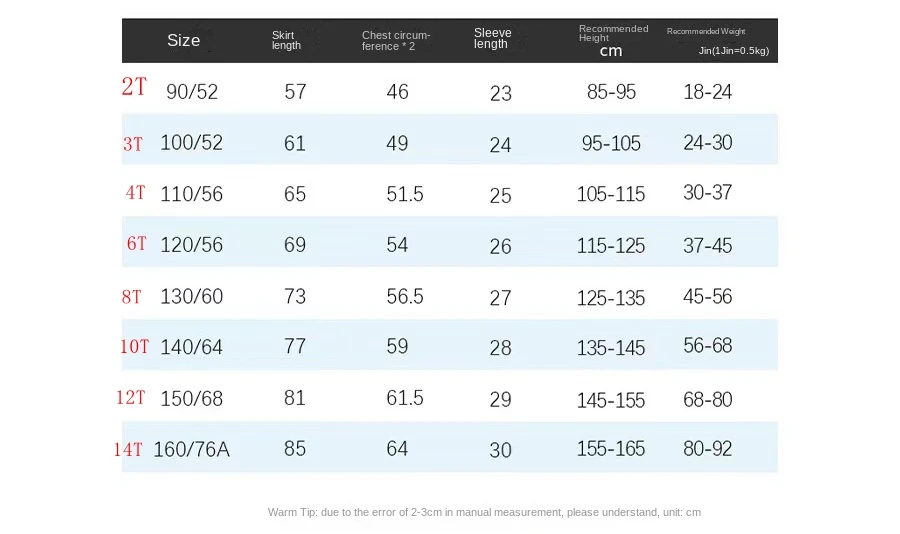Select the red 2T size label
Viewport: 900px width, 534px height.
click(x=134, y=87)
